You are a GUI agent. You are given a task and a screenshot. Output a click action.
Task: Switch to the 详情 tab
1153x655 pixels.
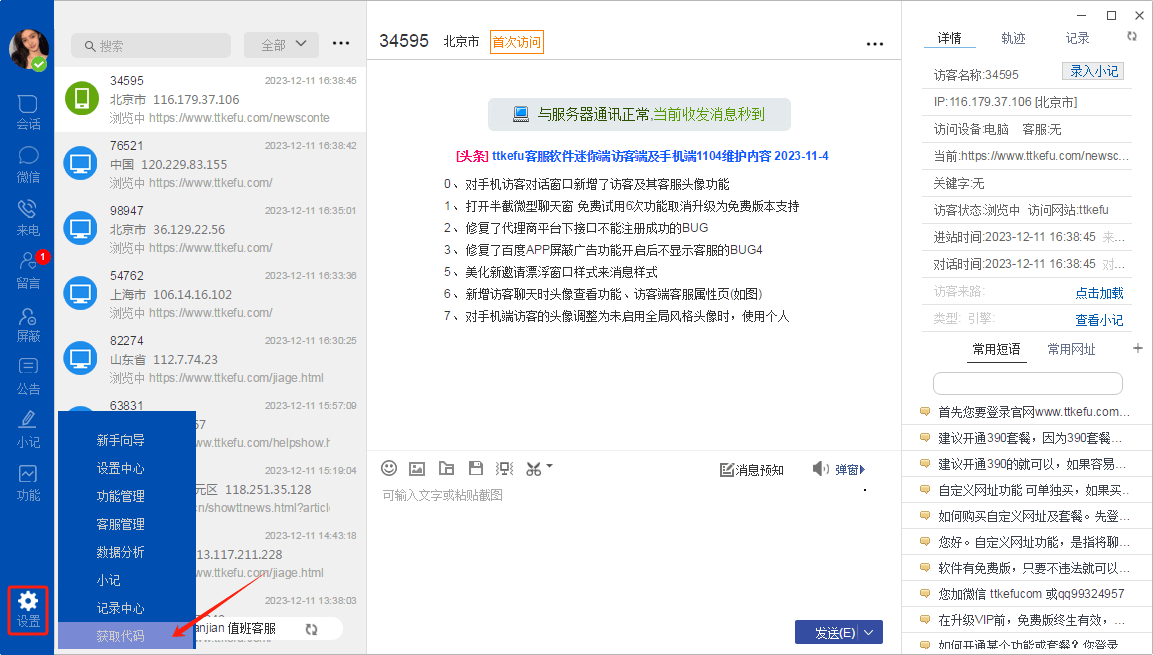(949, 37)
